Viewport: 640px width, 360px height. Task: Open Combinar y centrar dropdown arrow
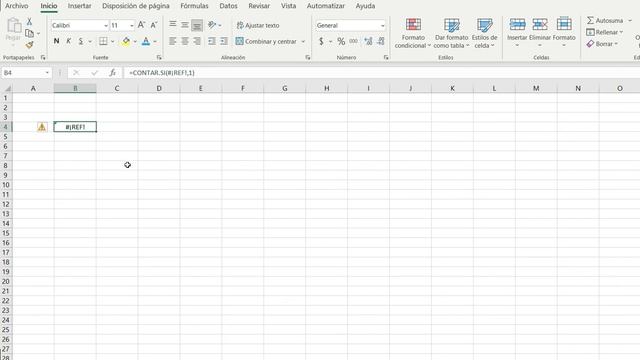pos(303,42)
